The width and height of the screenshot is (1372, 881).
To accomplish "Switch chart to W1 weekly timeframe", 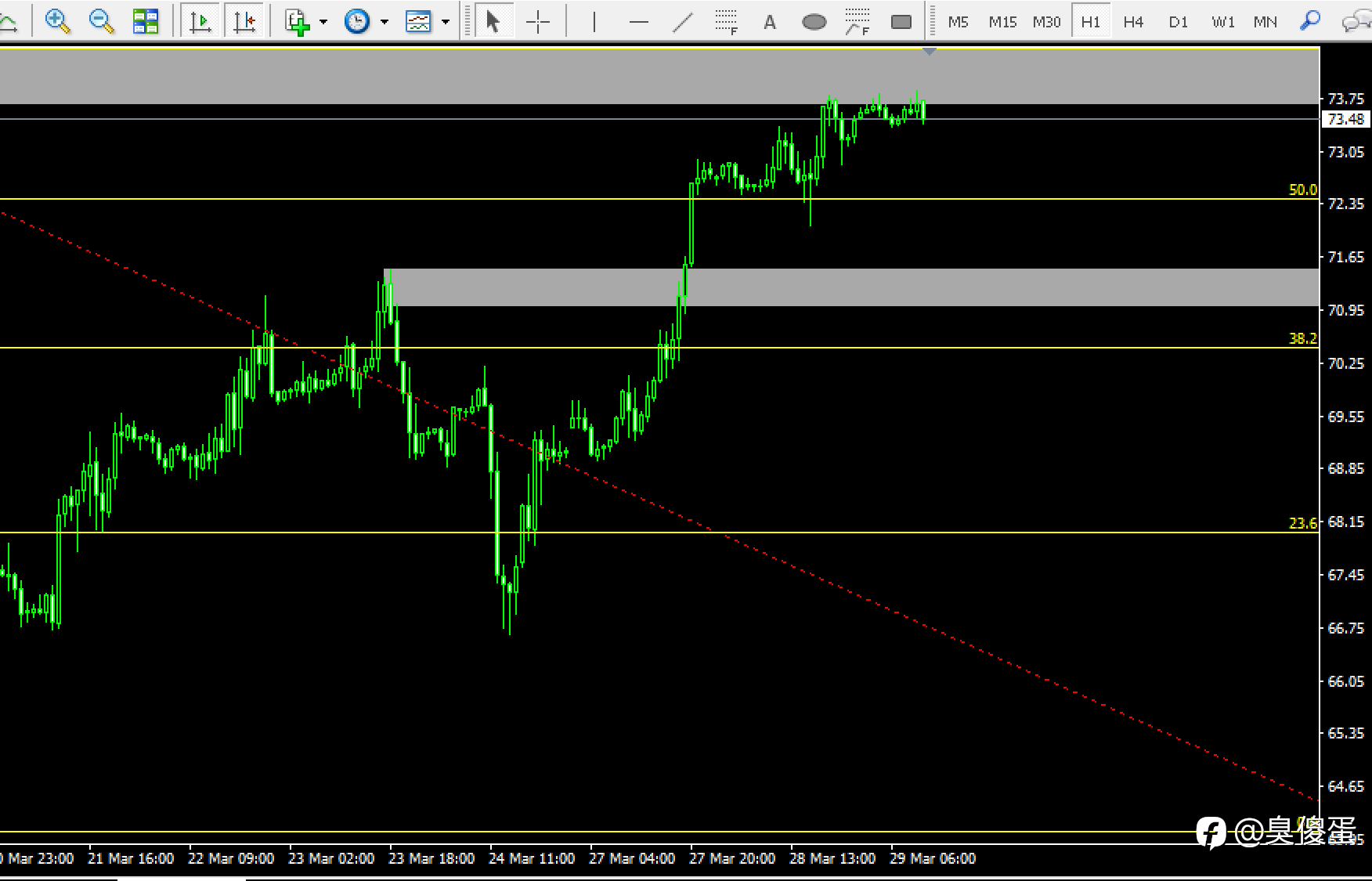I will tap(1222, 22).
